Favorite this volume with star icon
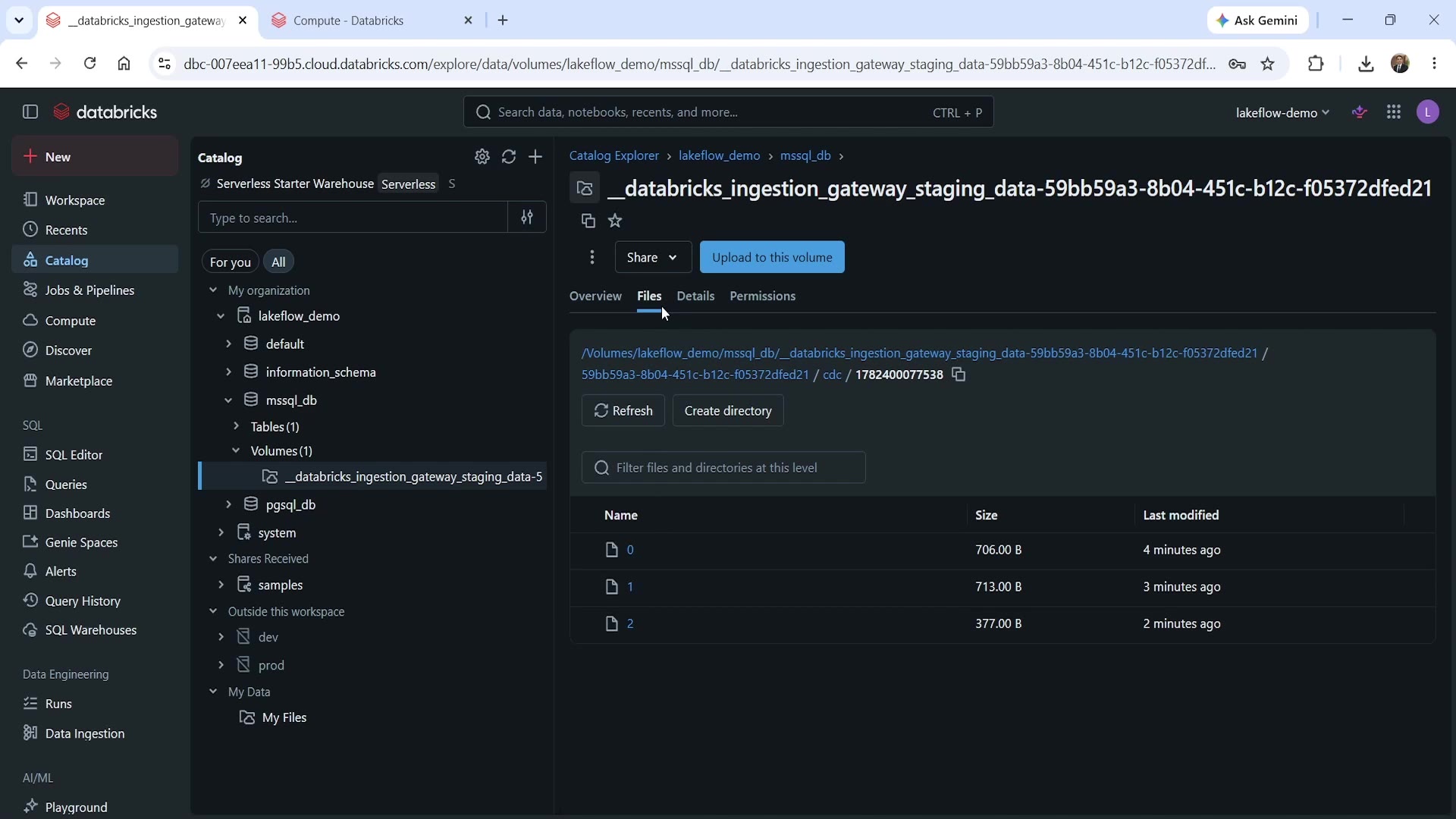This screenshot has height=819, width=1456. pos(615,221)
